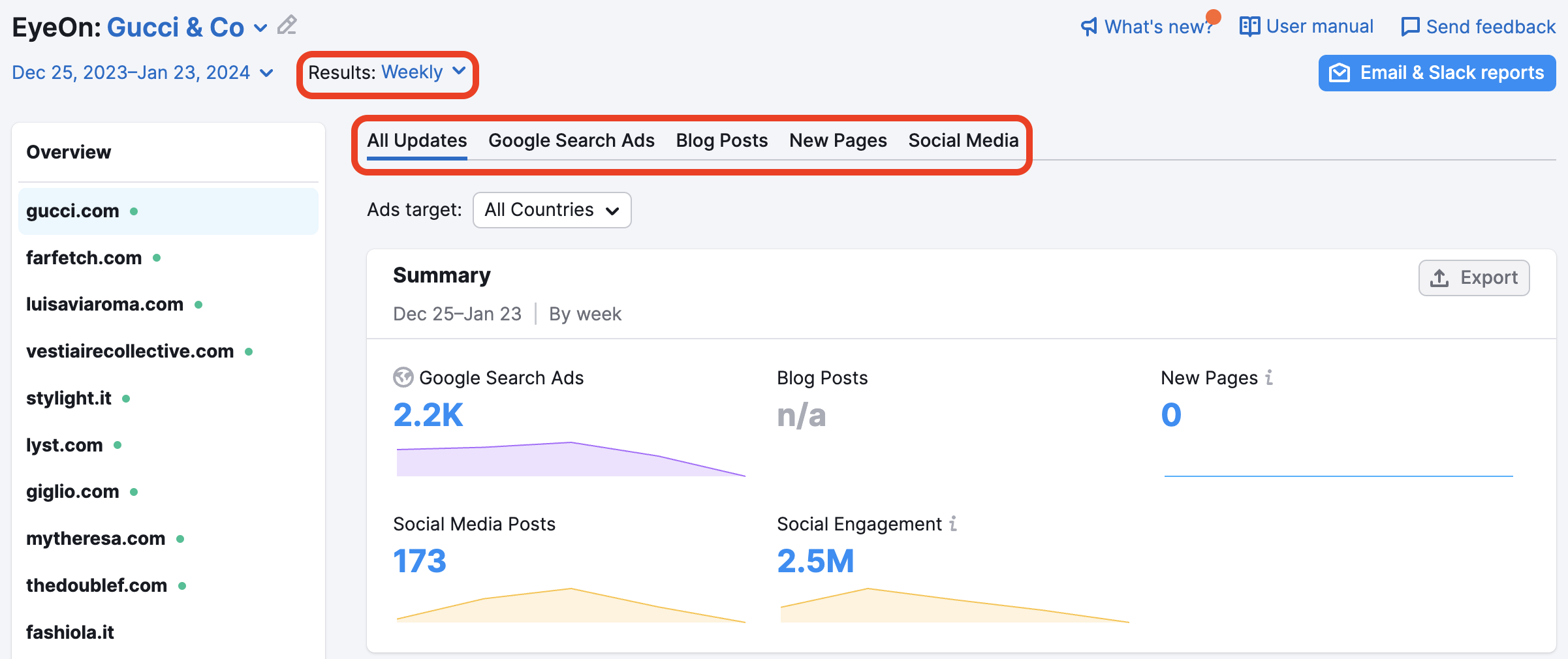Click the info icon beside Social Engagement
The height and width of the screenshot is (659, 1568).
coord(953,524)
